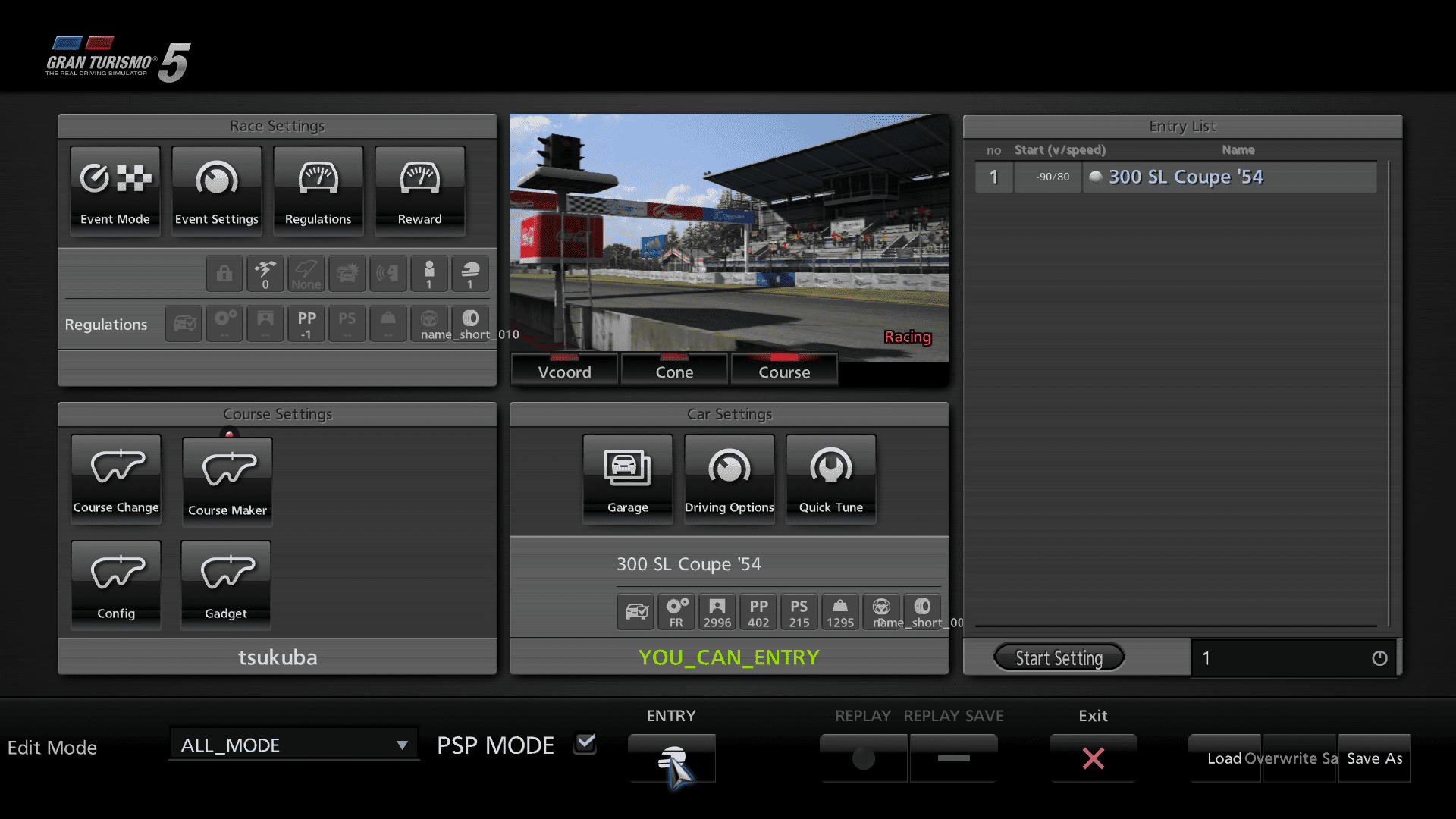Image resolution: width=1456 pixels, height=819 pixels.
Task: Click the FR drivetrain icon in Car Settings
Action: pos(676,612)
